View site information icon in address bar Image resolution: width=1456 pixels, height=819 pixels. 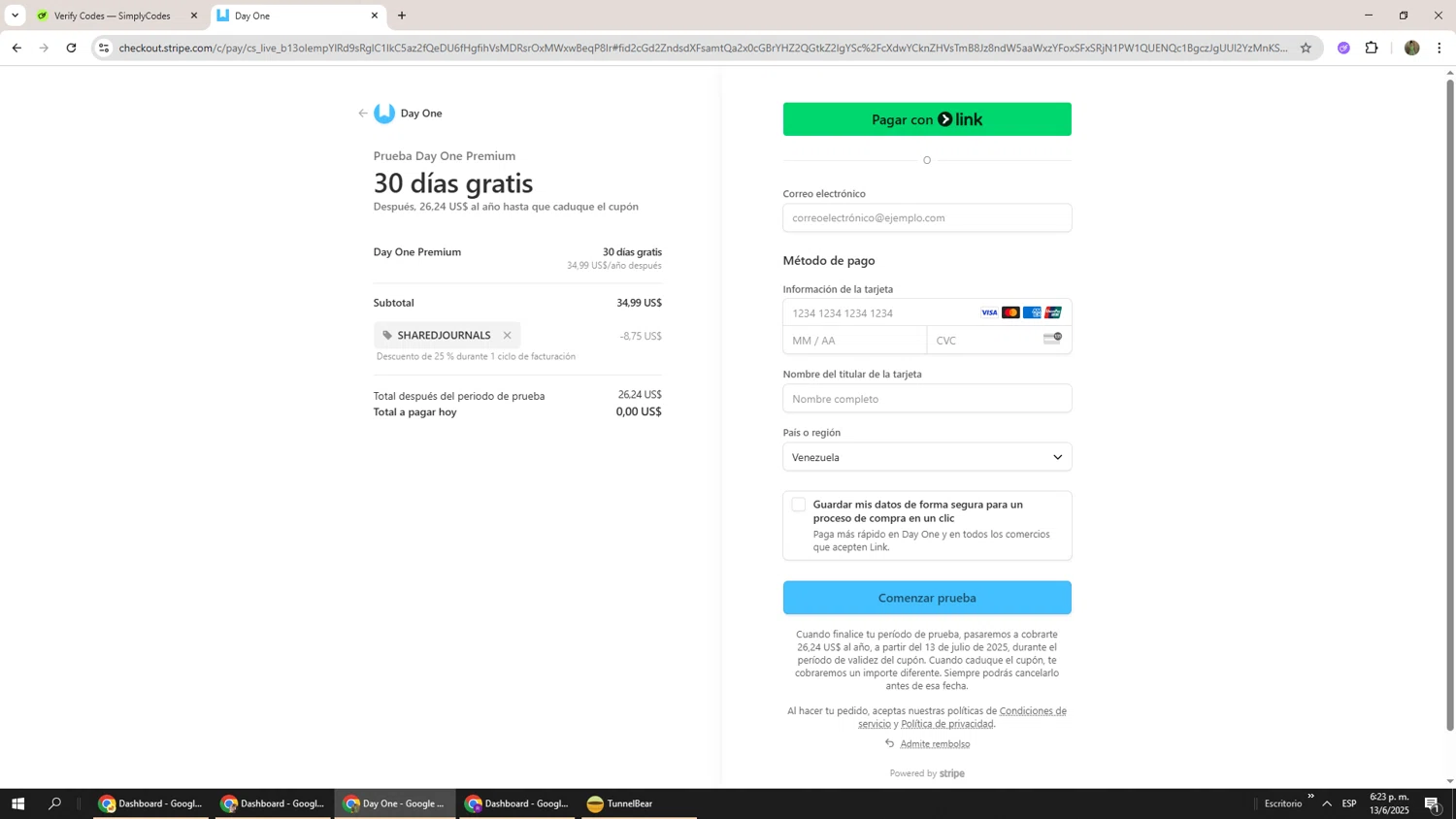104,48
